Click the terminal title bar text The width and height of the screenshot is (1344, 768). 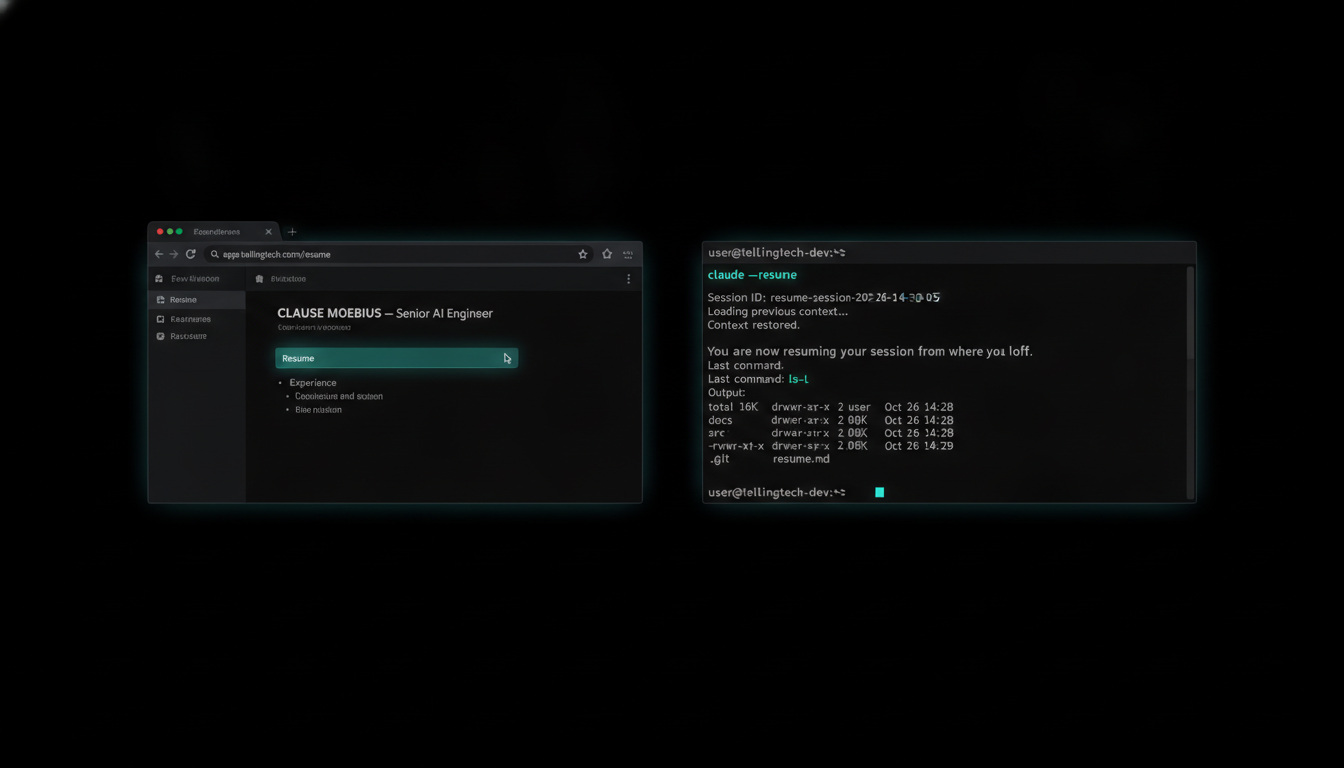[777, 253]
